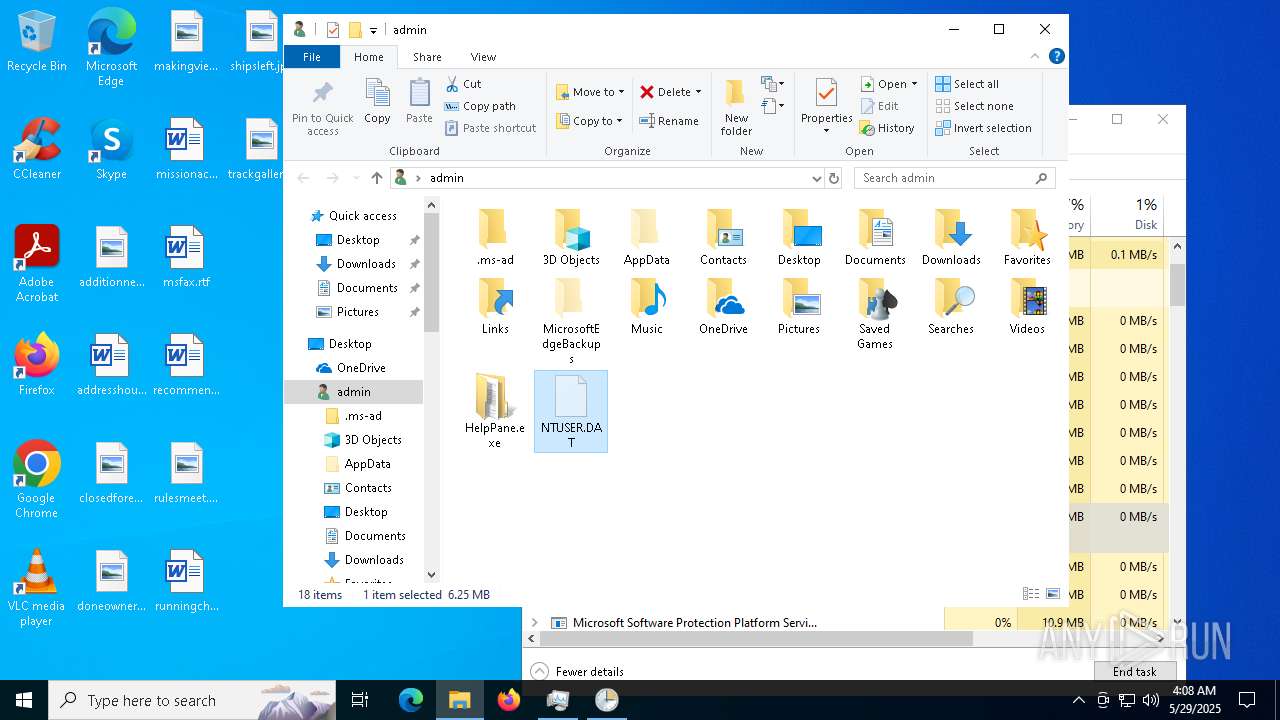Image resolution: width=1280 pixels, height=720 pixels.
Task: Switch to the Home ribbon tab
Action: [369, 57]
